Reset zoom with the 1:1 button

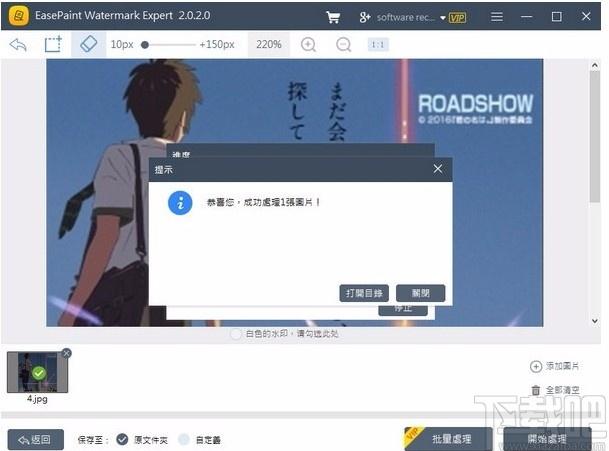tap(378, 45)
